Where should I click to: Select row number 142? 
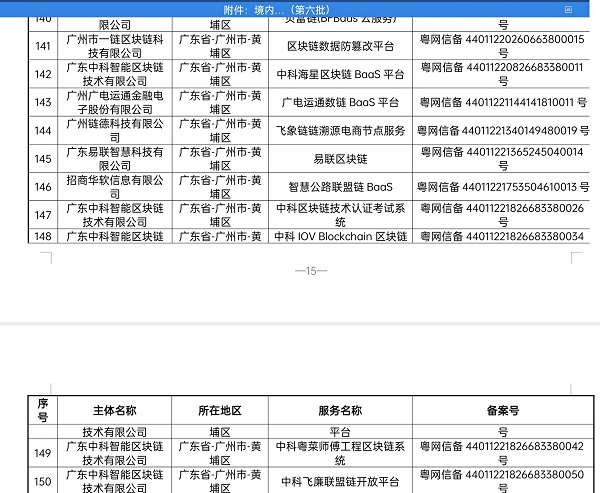point(43,74)
